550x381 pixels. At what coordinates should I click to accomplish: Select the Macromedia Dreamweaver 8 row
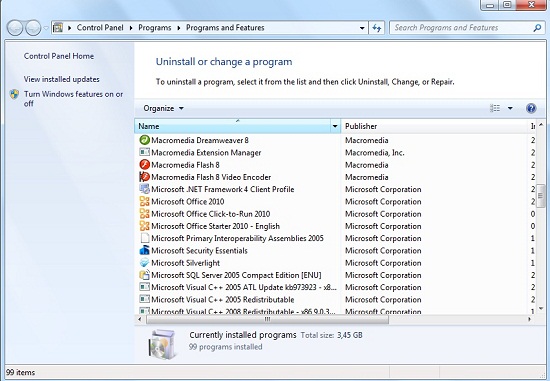coord(335,140)
